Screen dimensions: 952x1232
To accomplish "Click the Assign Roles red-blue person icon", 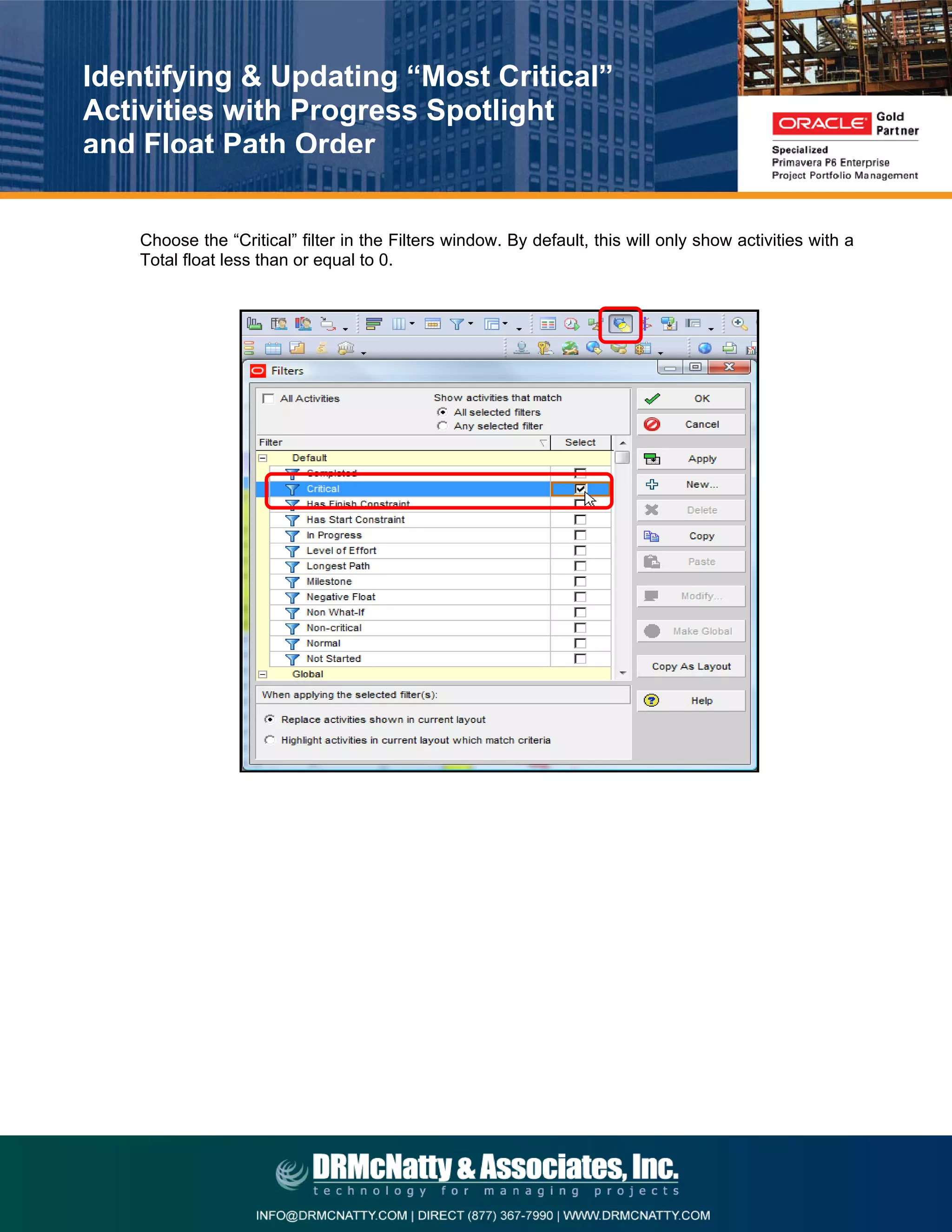I will coord(303,324).
